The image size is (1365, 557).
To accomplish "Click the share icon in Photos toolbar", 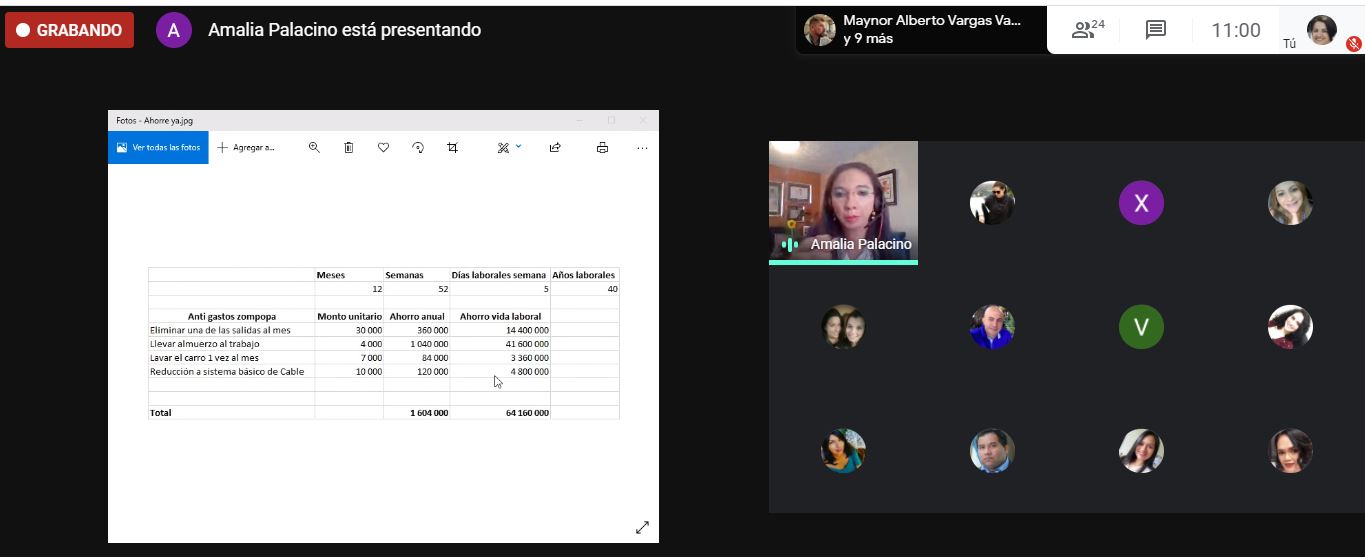I will [555, 147].
